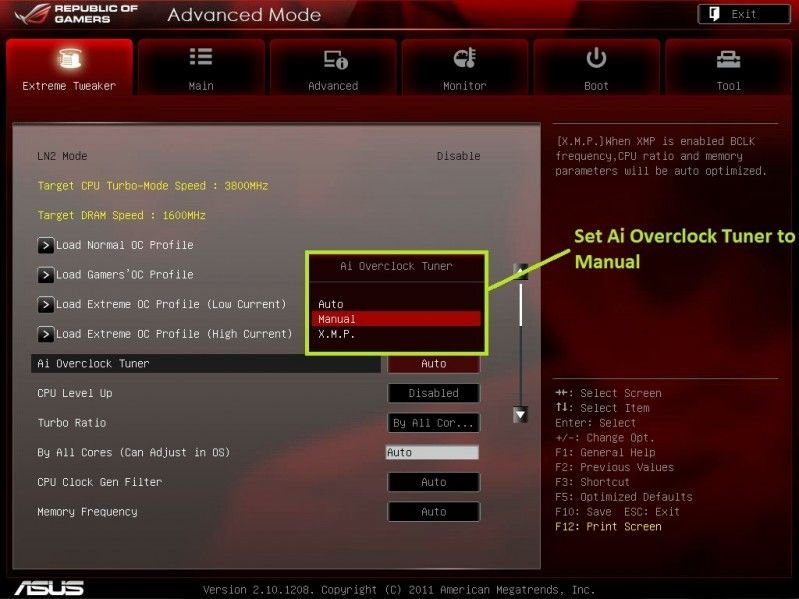Click the F5: Optimized Defaults hint
The height and width of the screenshot is (599, 799).
point(624,497)
